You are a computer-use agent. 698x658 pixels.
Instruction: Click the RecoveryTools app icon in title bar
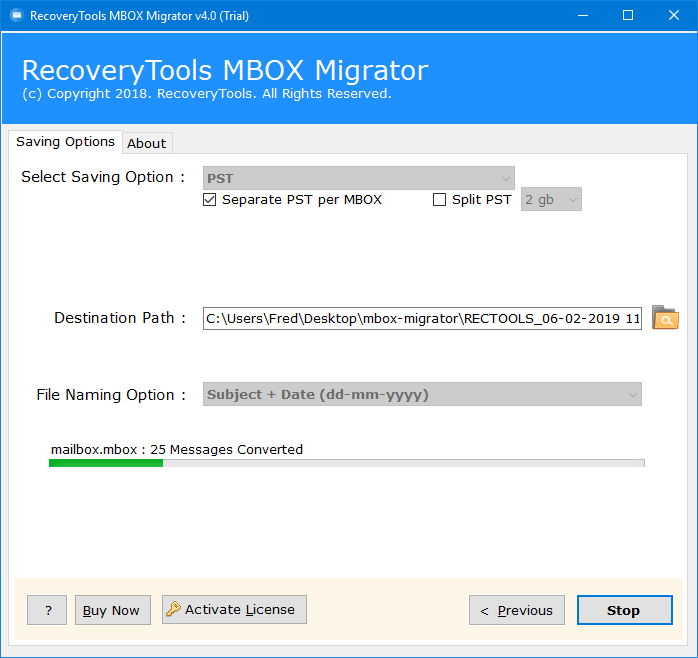[16, 16]
